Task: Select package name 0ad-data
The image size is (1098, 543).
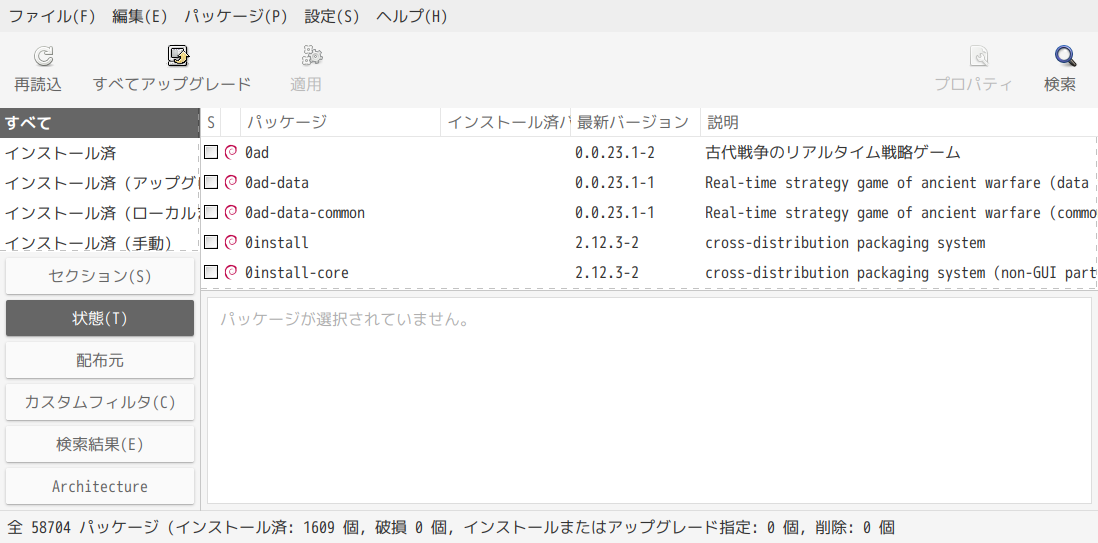Action: (277, 182)
